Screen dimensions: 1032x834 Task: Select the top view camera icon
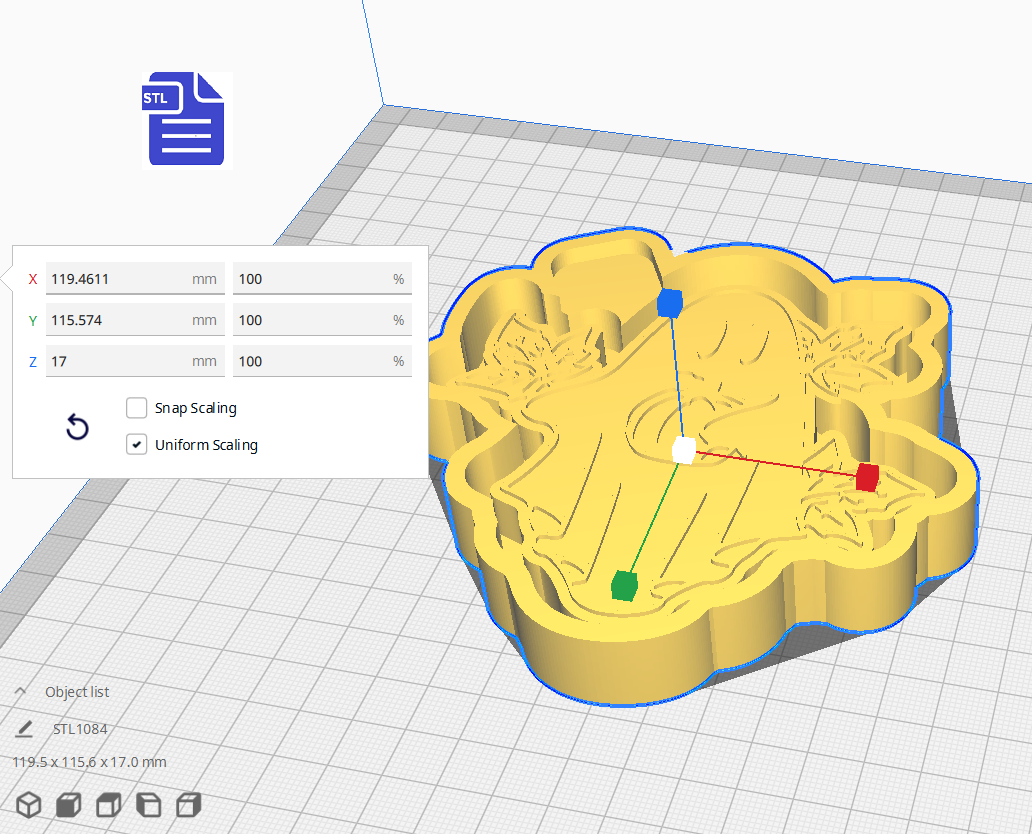(x=106, y=804)
